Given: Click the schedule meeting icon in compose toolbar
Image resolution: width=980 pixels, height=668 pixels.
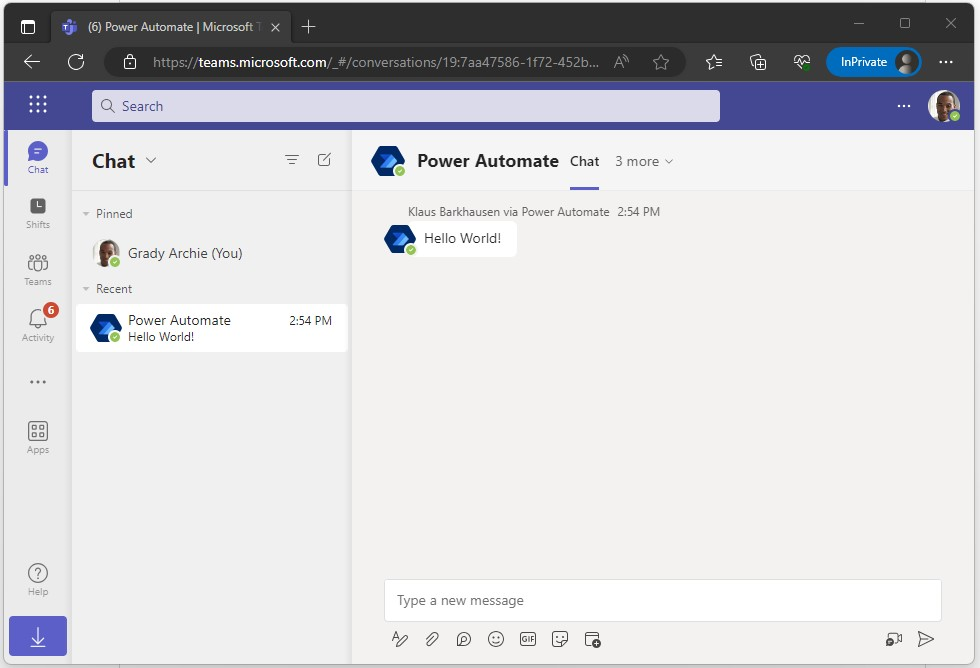Looking at the screenshot, I should click(x=592, y=639).
